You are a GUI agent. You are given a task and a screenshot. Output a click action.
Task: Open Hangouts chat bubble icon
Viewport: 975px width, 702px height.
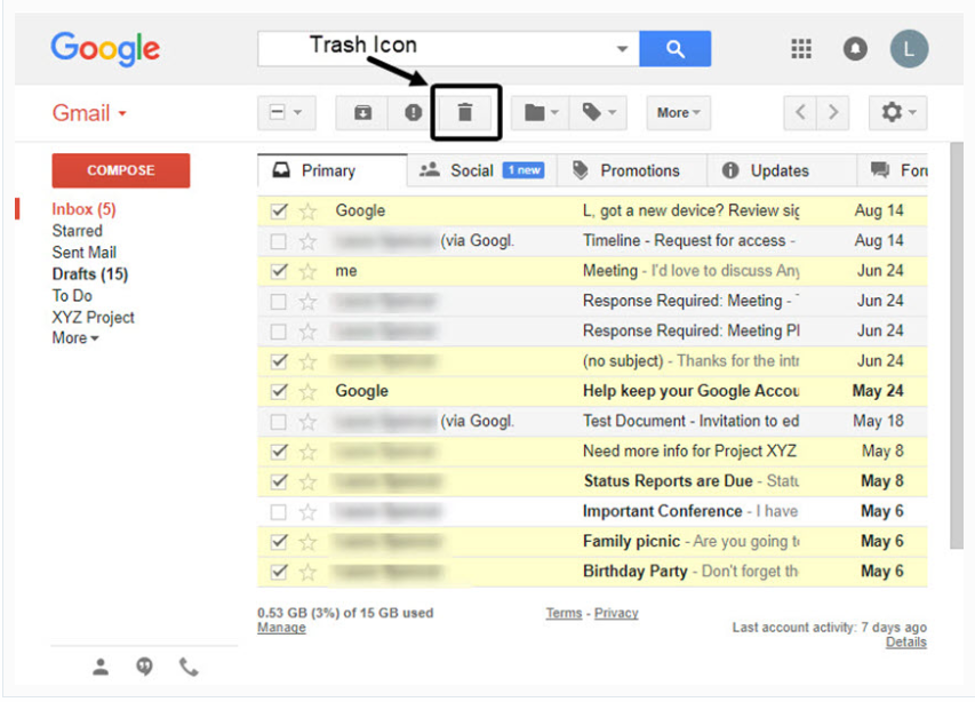[144, 667]
